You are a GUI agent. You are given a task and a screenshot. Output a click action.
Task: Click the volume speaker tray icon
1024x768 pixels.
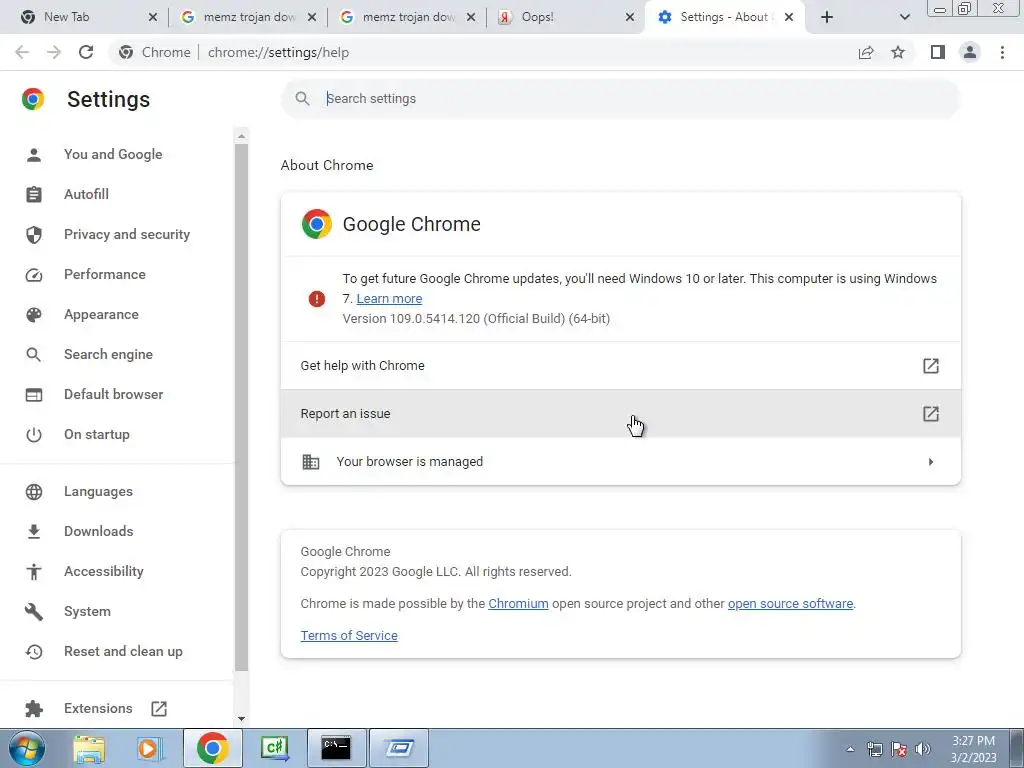point(923,749)
